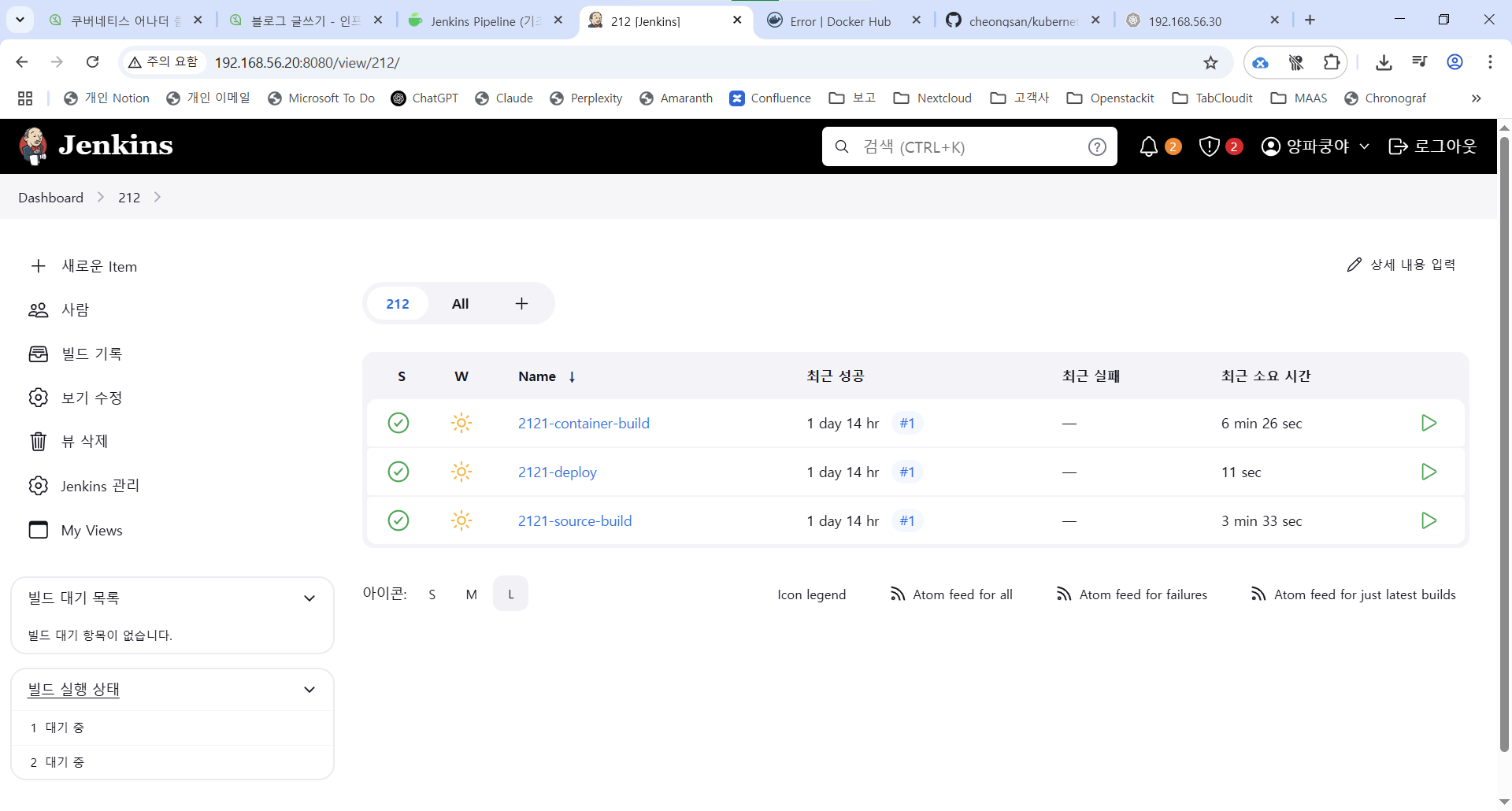1512x811 pixels.
Task: Set icon size to large (L)
Action: [x=510, y=594]
